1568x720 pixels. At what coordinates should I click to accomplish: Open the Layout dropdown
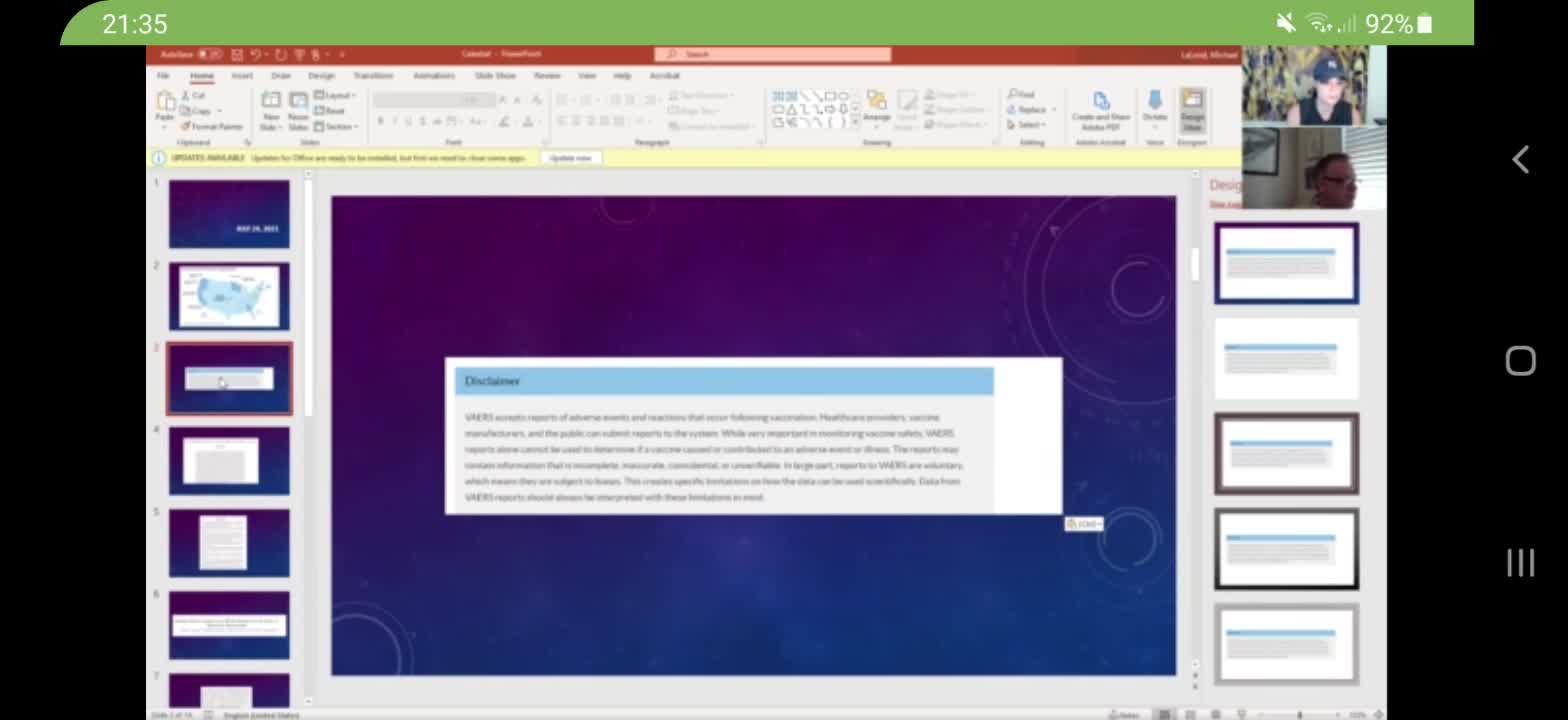(334, 95)
